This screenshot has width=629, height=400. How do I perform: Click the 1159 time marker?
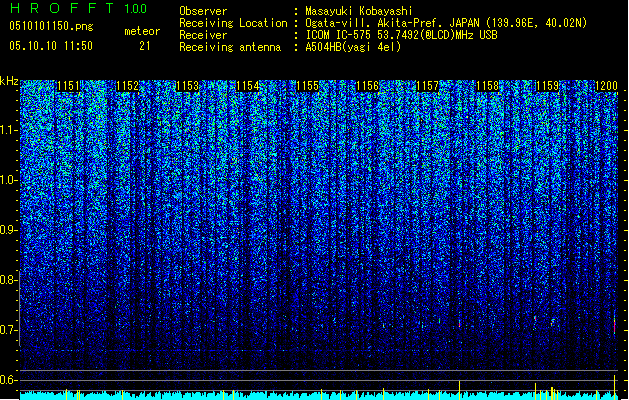coord(548,86)
